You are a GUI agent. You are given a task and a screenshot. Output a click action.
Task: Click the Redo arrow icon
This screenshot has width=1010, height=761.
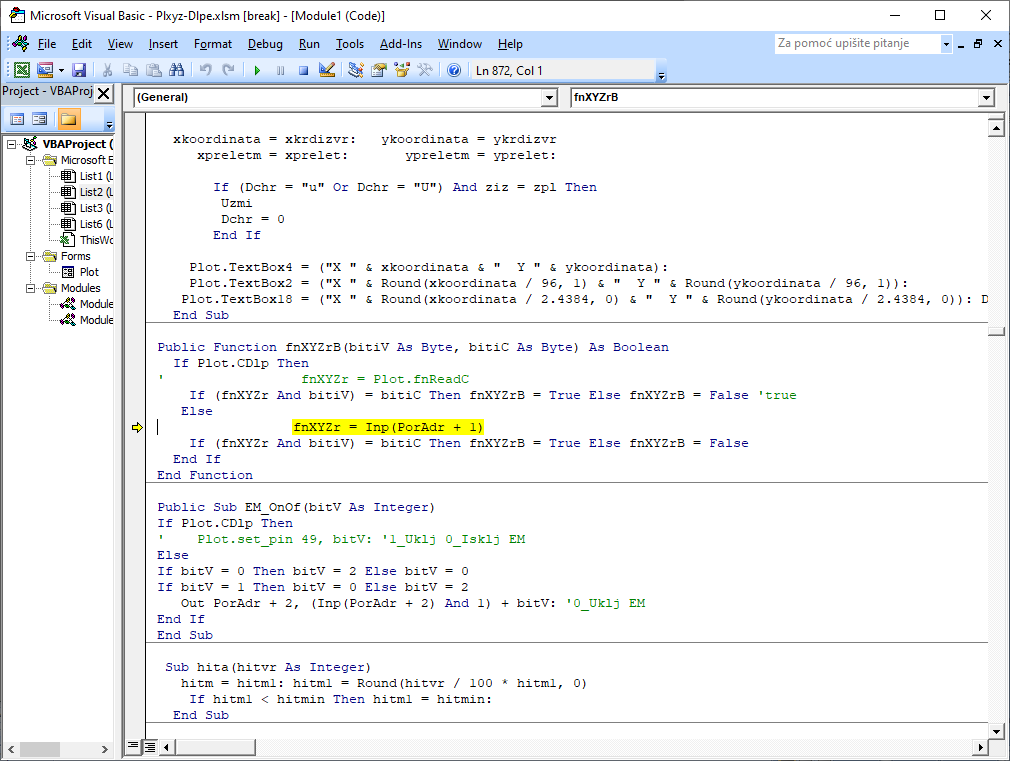(x=228, y=70)
